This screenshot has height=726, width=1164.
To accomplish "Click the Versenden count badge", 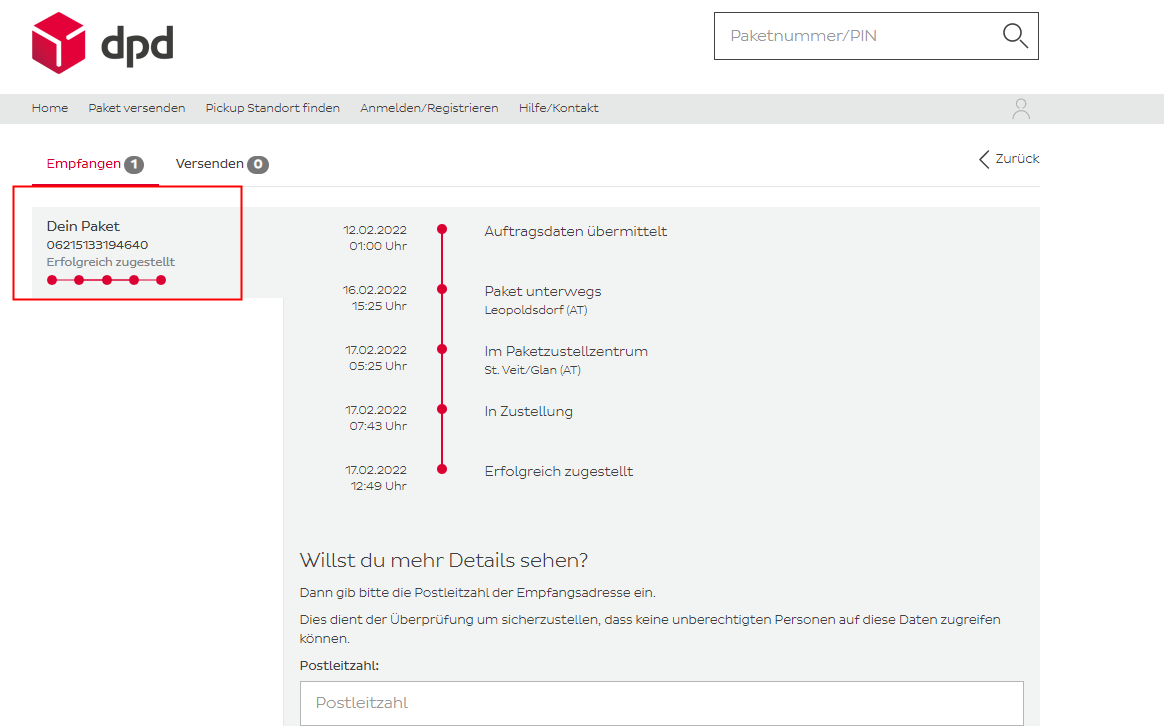I will point(258,165).
